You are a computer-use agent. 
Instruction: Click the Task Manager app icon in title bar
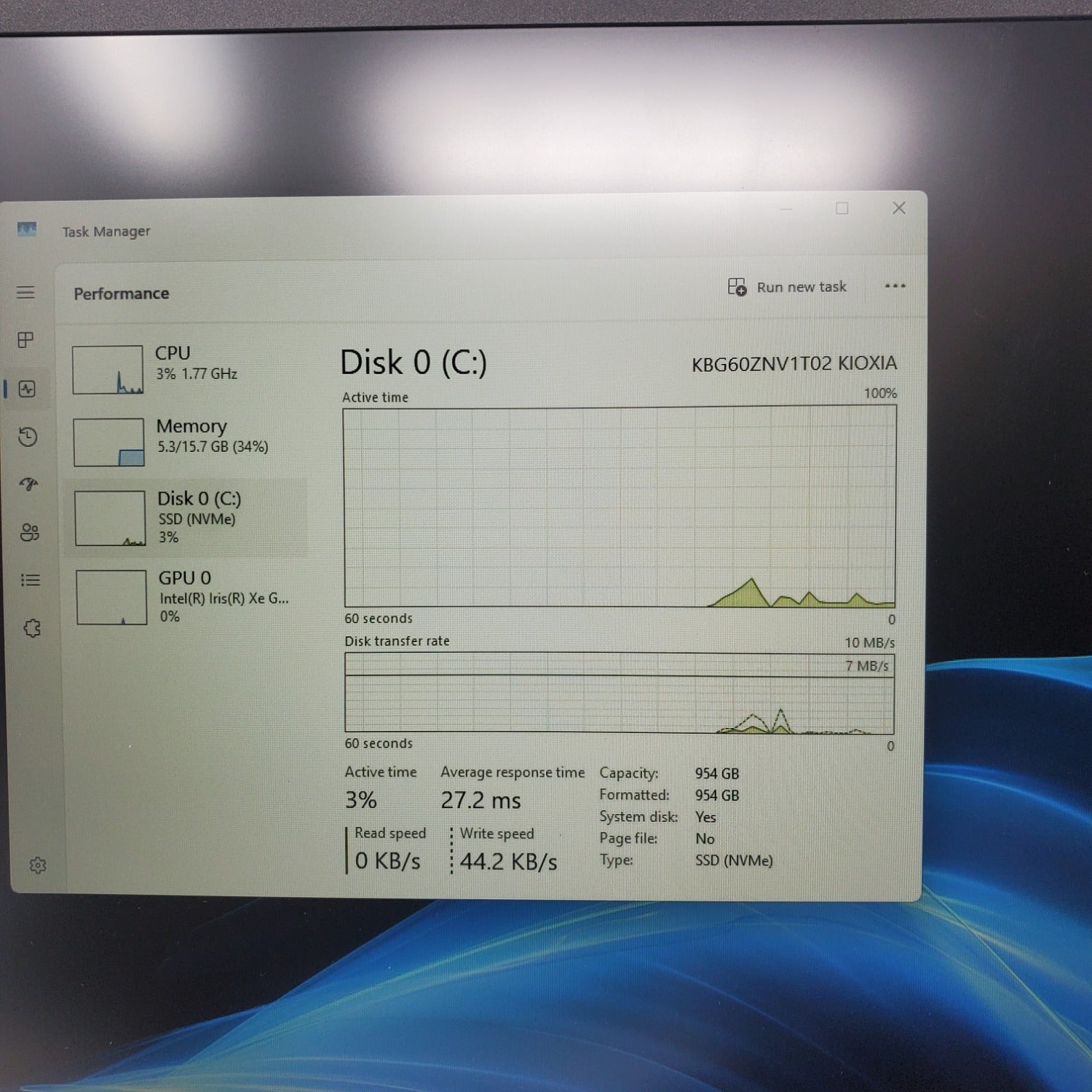pyautogui.click(x=26, y=230)
